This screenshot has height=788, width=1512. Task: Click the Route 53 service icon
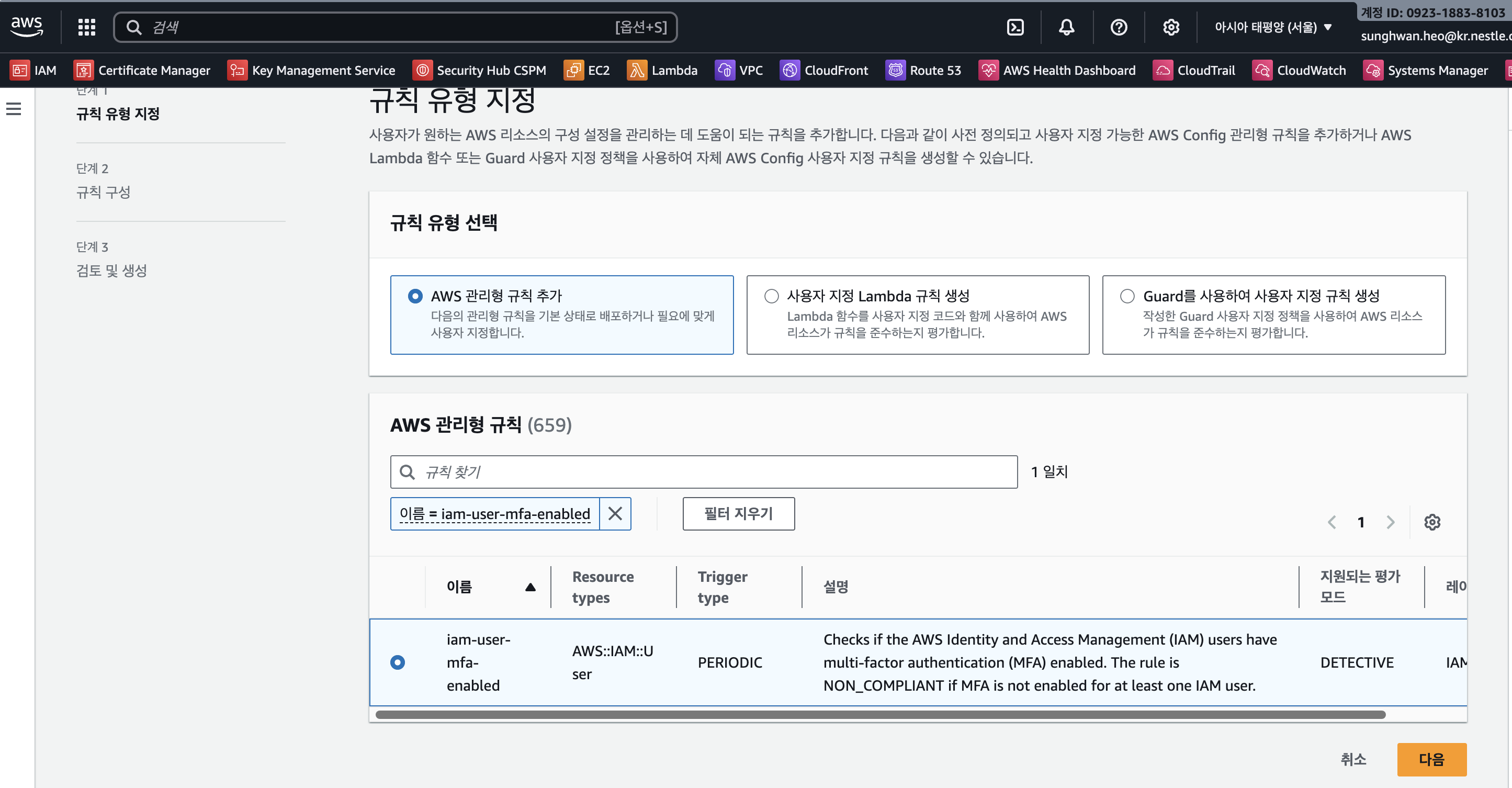click(x=895, y=71)
